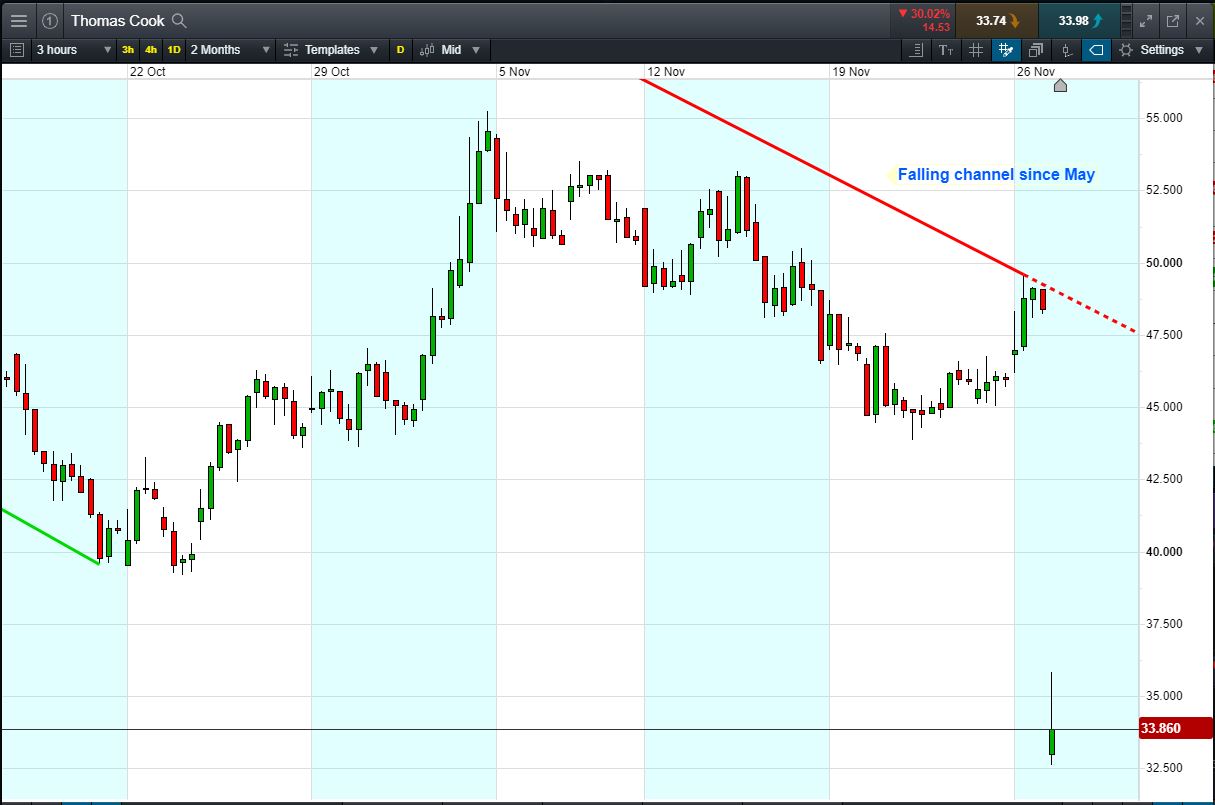Click the buy price 33.98 button

1080,20
